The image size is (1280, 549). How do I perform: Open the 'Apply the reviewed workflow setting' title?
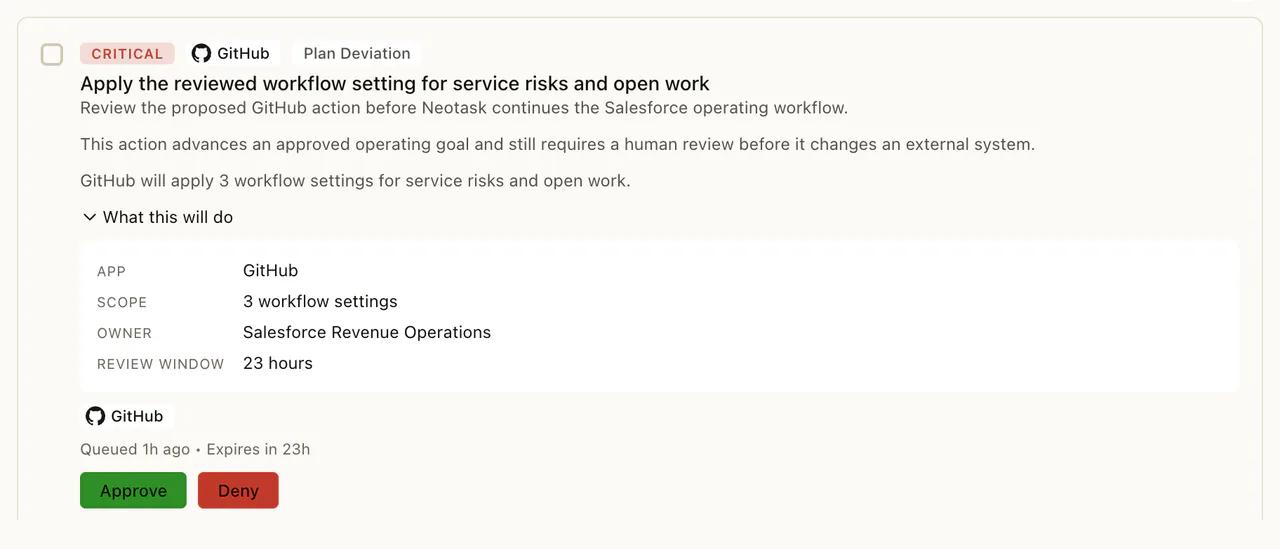[395, 84]
